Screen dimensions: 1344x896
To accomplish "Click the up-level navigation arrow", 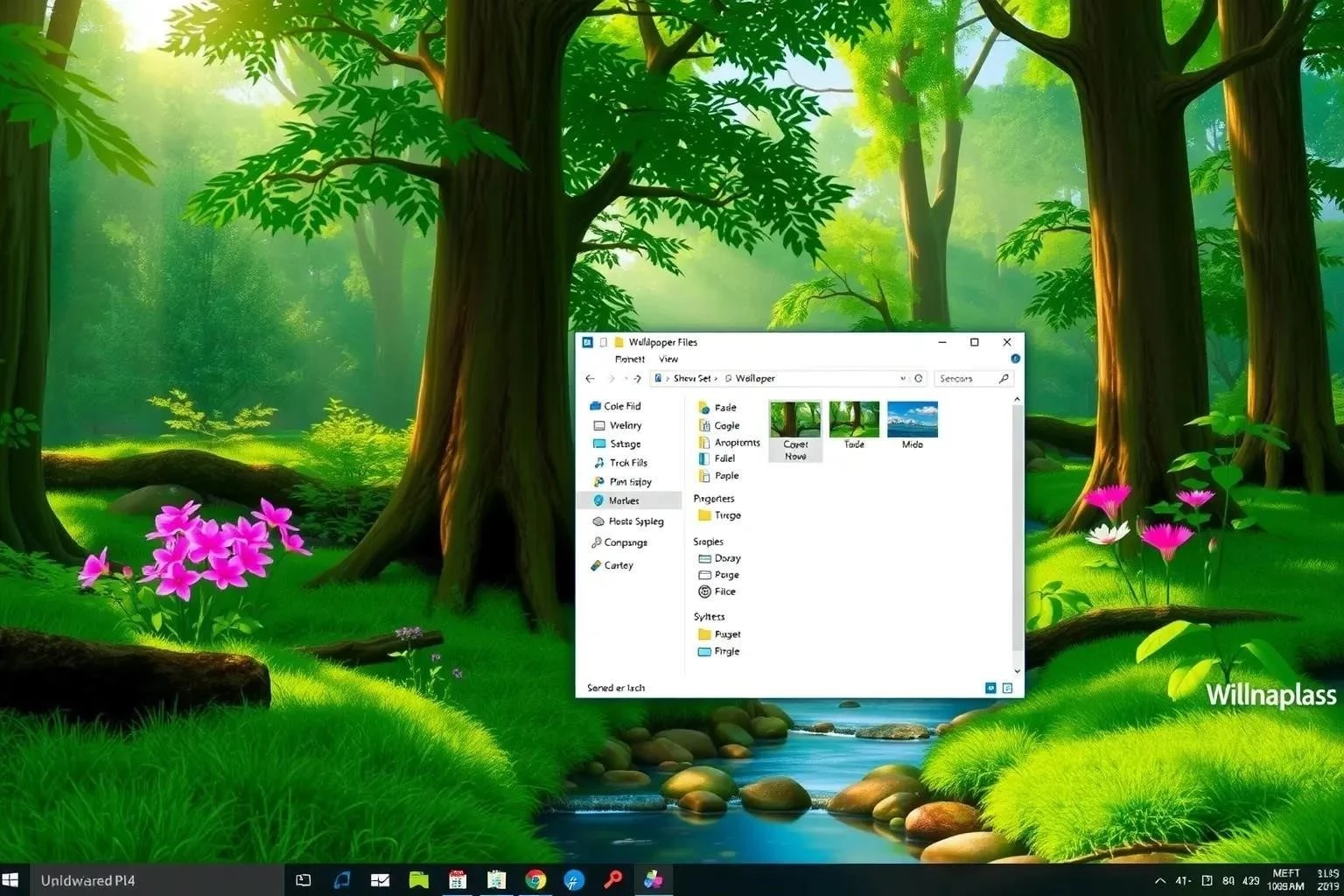I will (x=637, y=379).
